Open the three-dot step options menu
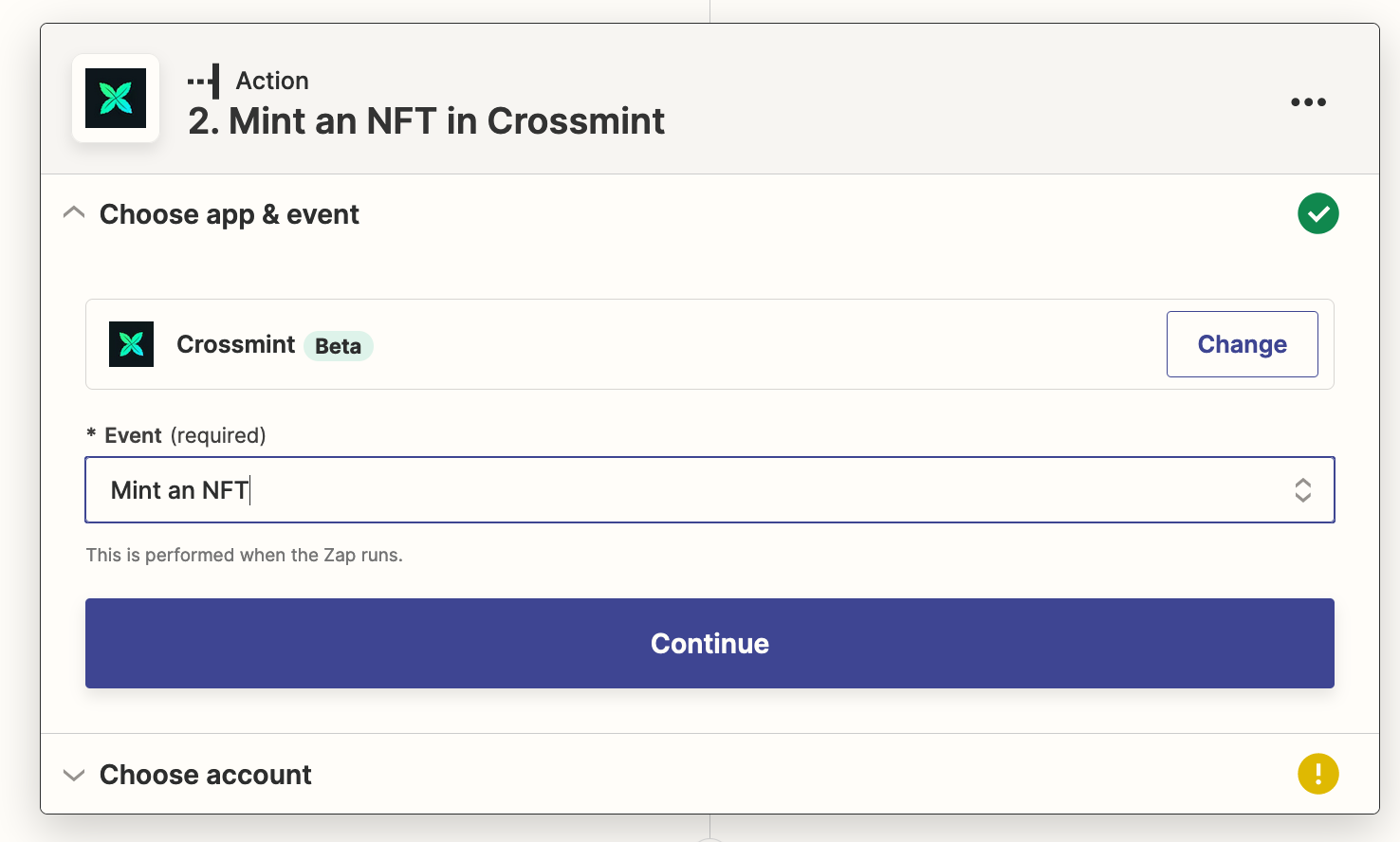This screenshot has width=1400, height=842. coord(1308,102)
